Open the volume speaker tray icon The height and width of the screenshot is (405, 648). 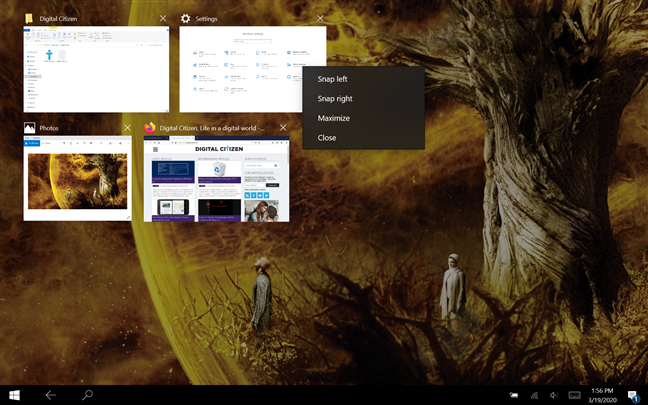(x=554, y=395)
